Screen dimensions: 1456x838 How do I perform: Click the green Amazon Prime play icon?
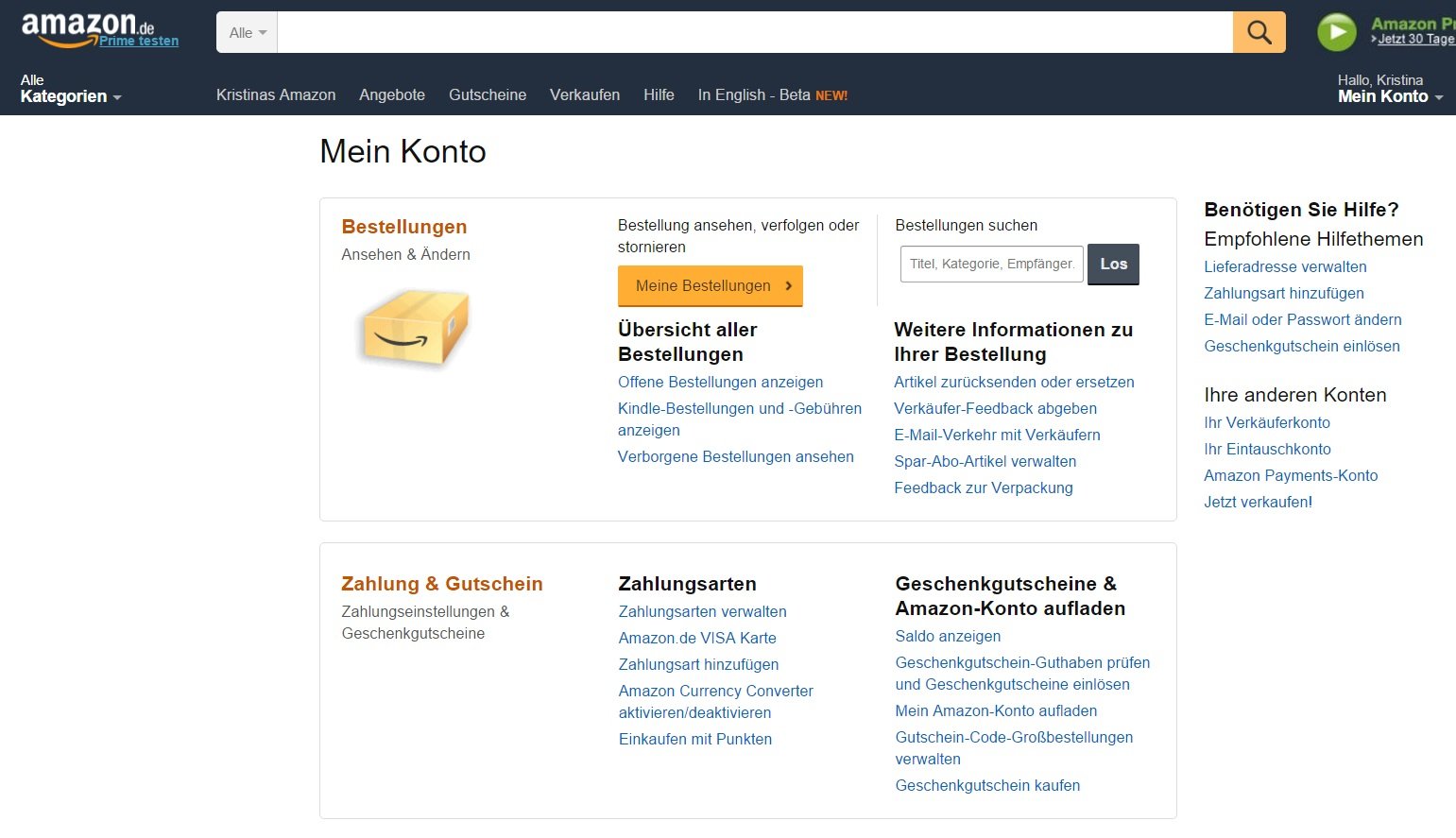(x=1336, y=32)
